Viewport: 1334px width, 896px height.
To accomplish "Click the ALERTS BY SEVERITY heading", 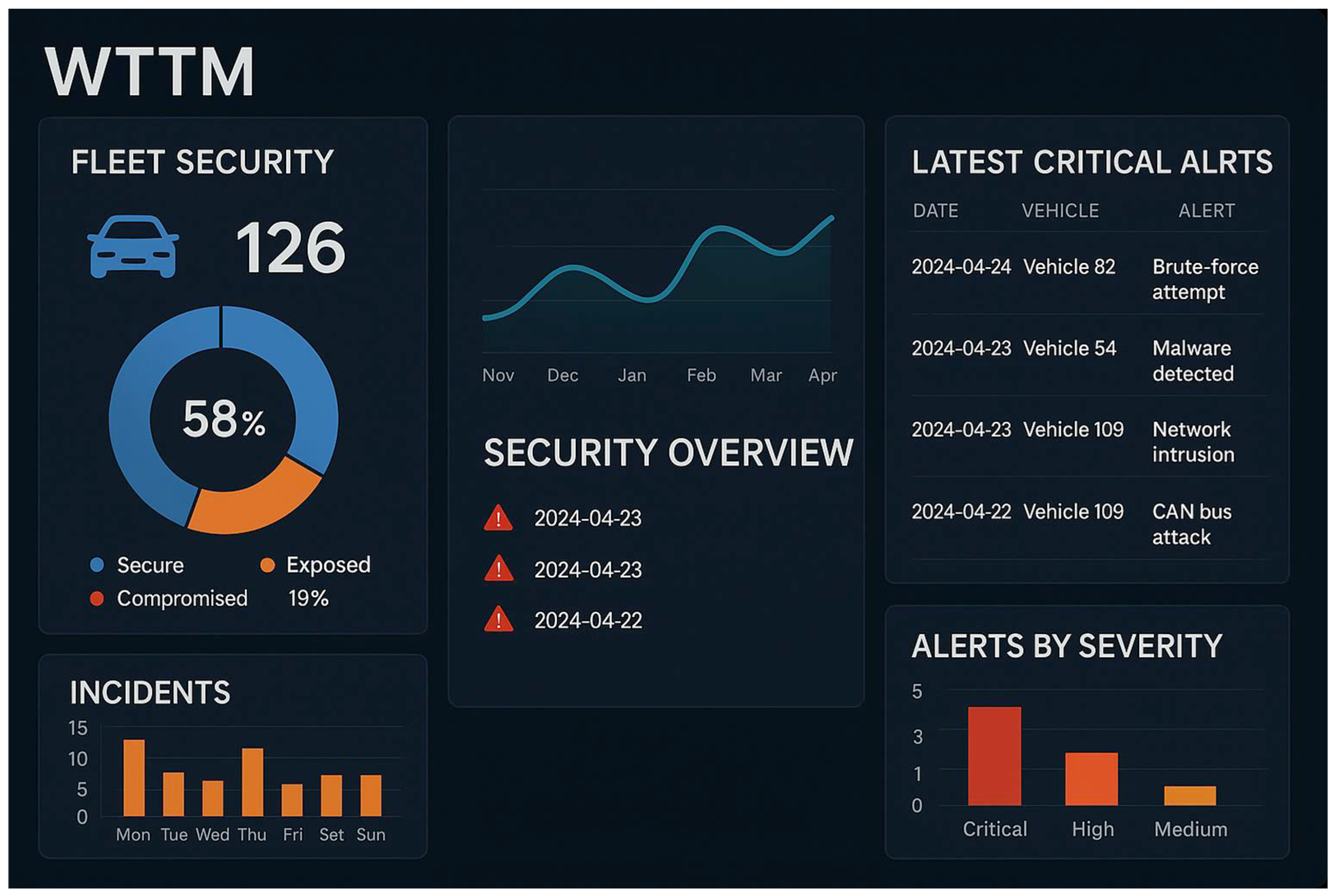I will tap(1067, 646).
